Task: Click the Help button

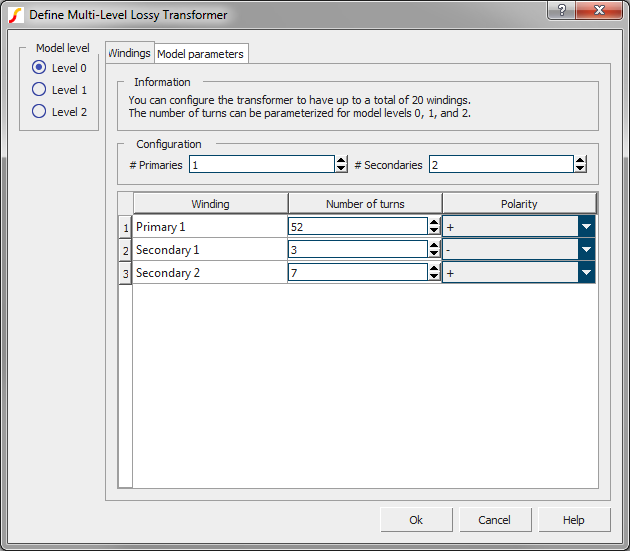Action: [x=573, y=520]
